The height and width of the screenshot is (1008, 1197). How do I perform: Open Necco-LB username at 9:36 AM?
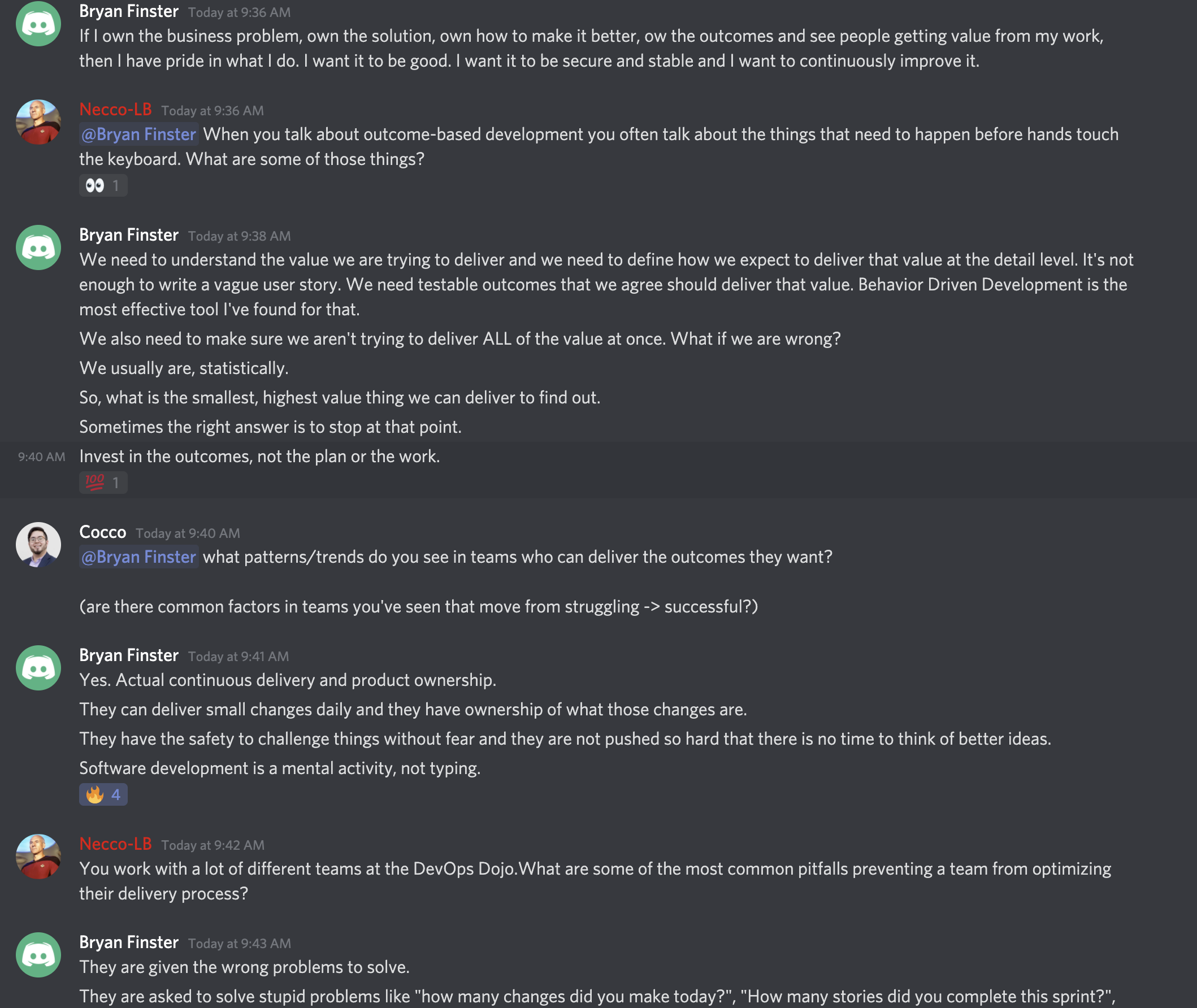pos(115,109)
